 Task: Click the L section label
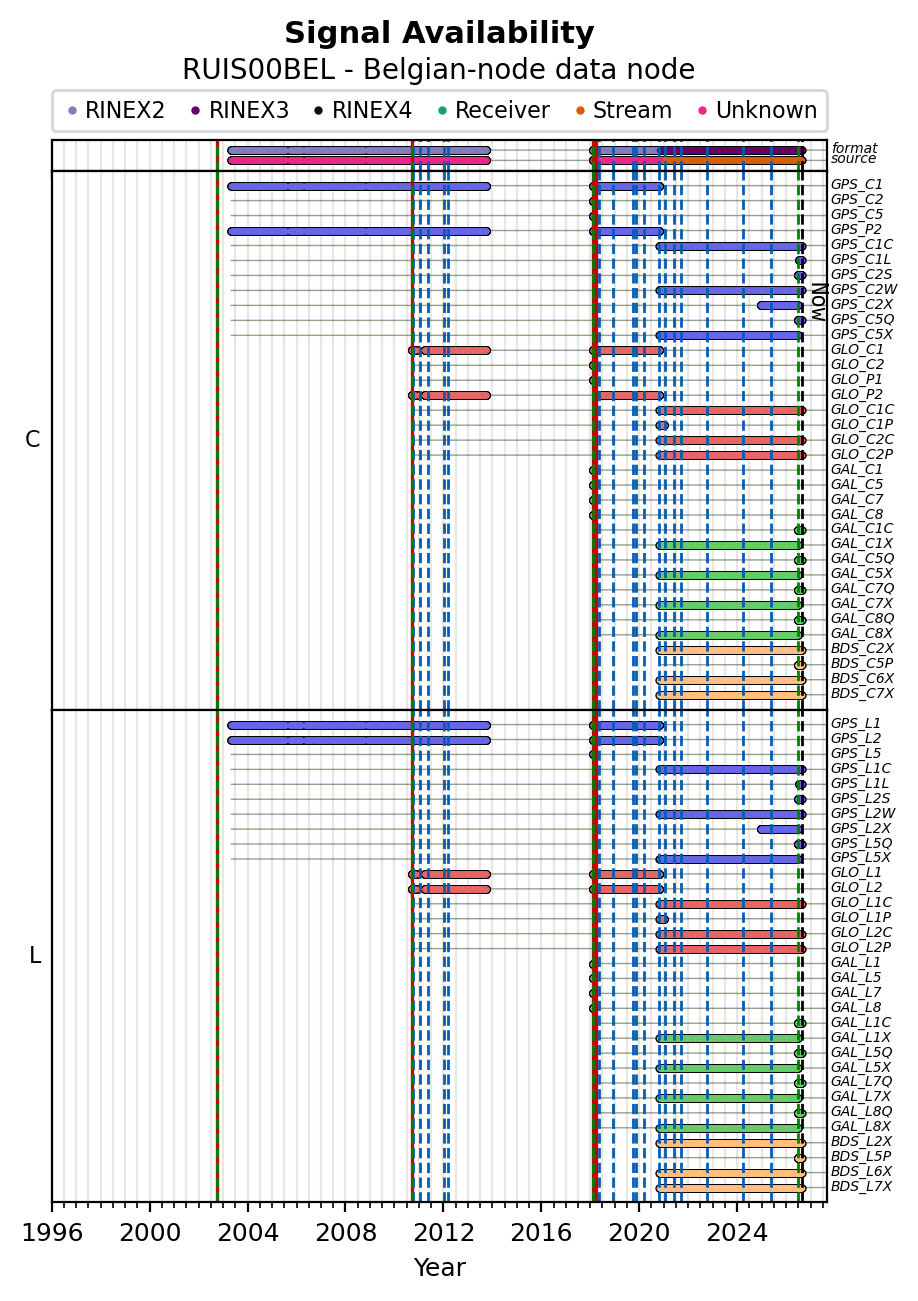(35, 956)
